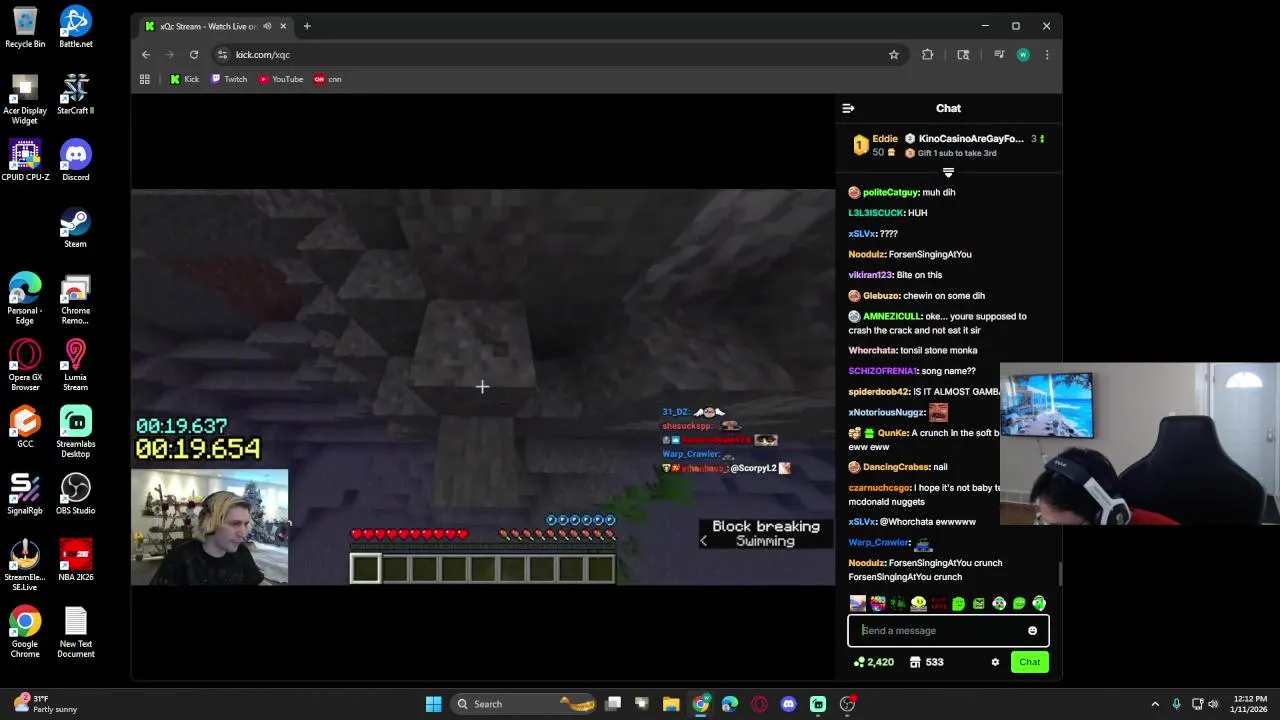Open the weather widget showing 31°F
The image size is (1280, 720).
pyautogui.click(x=45, y=704)
